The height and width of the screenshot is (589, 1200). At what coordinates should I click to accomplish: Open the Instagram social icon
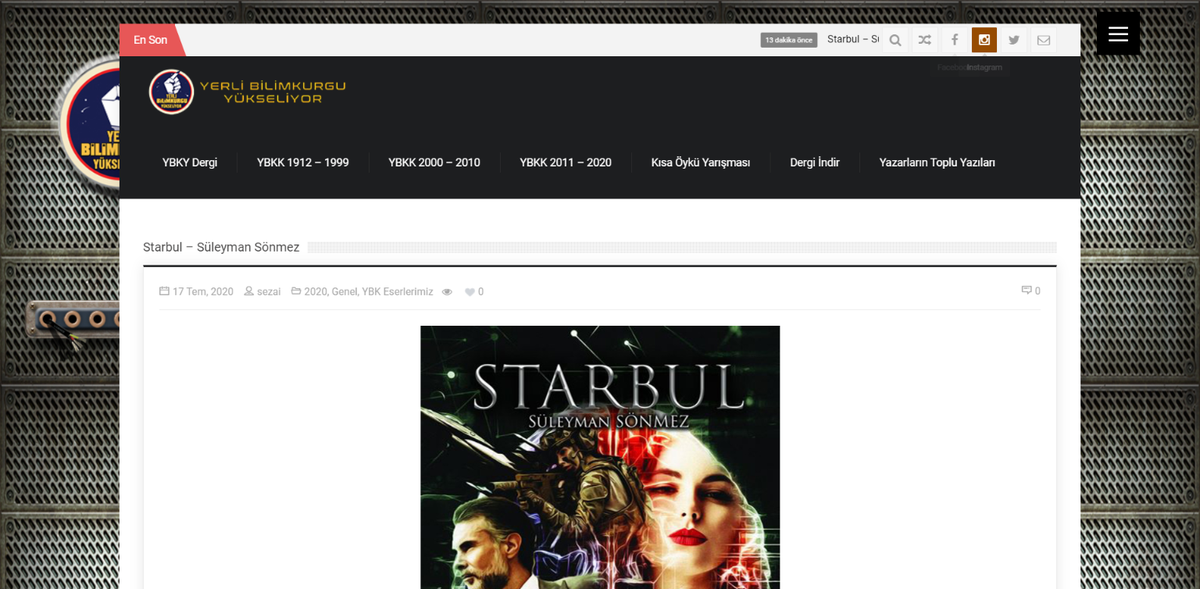(984, 40)
